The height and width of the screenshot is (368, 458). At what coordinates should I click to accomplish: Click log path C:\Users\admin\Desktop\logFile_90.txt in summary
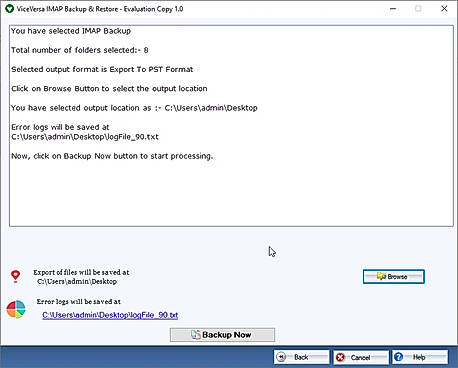(85, 137)
